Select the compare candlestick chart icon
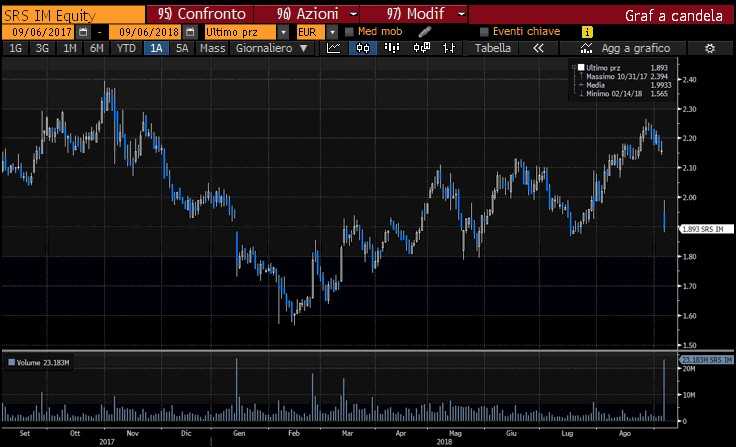Screen dimensions: 736x447 421,48
